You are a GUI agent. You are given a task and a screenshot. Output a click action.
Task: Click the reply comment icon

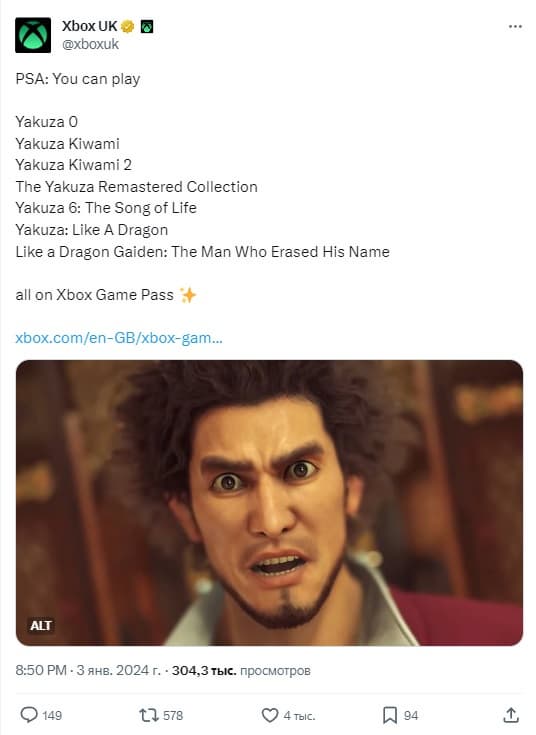click(29, 715)
